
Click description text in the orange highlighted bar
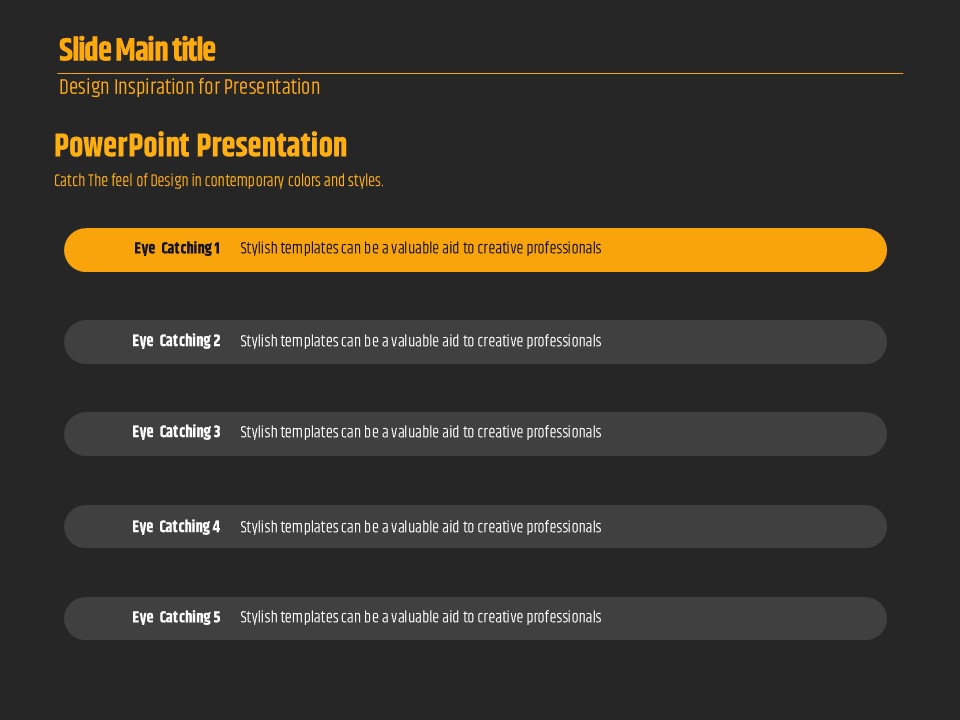pyautogui.click(x=420, y=249)
